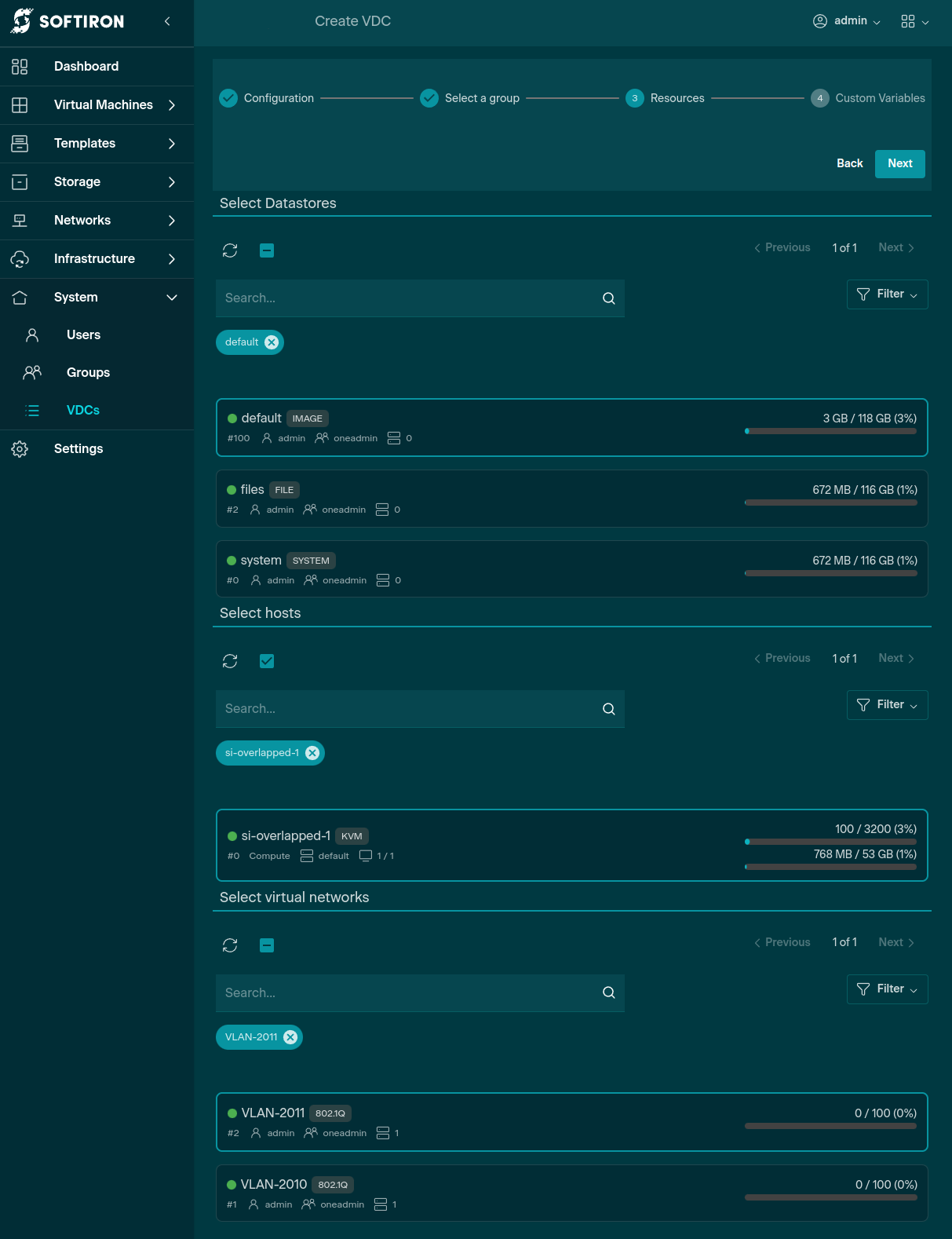This screenshot has width=952, height=1239.
Task: Remove the 'default' datastore chip
Action: (272, 342)
